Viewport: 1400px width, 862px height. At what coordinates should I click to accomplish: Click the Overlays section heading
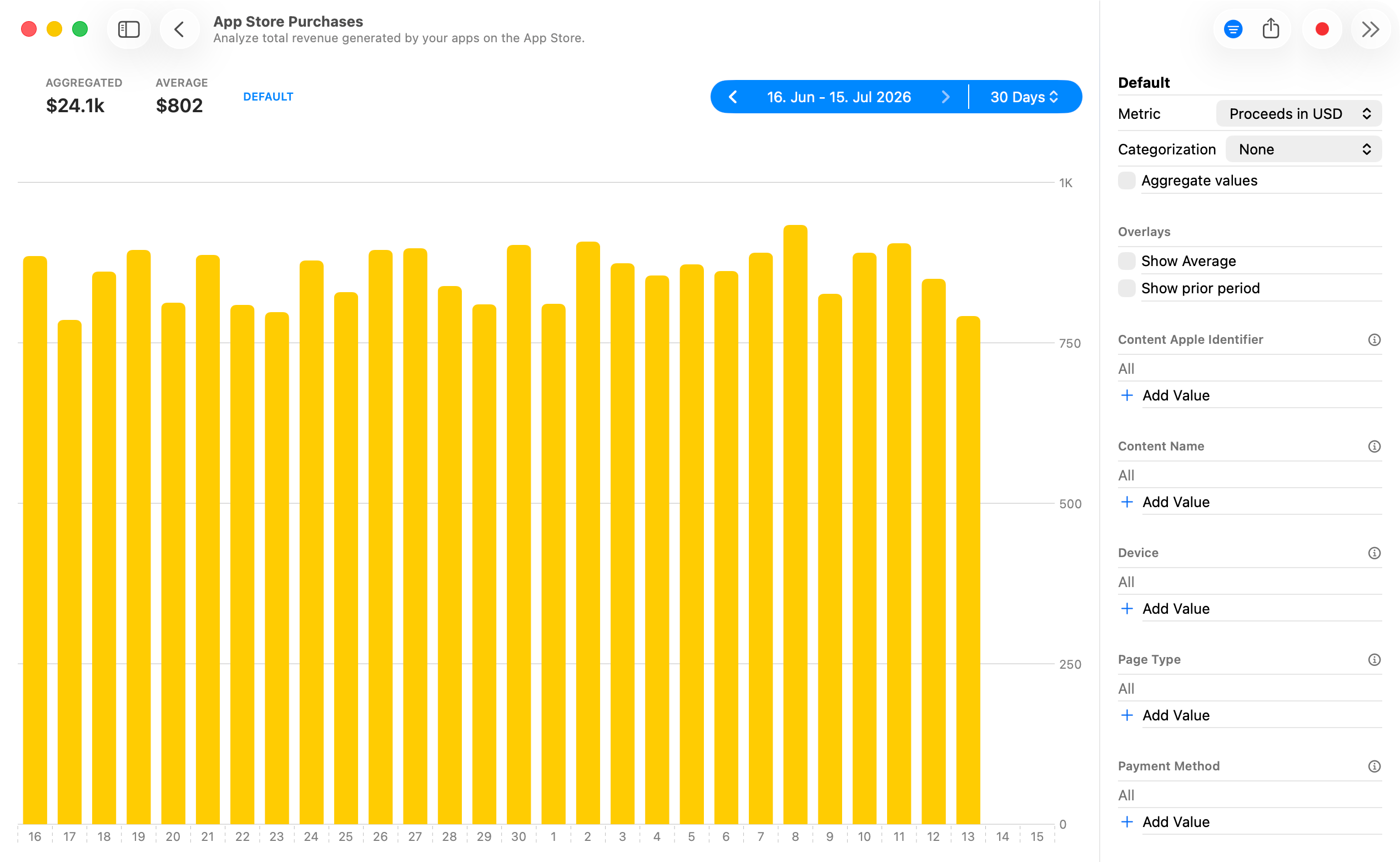(x=1144, y=232)
